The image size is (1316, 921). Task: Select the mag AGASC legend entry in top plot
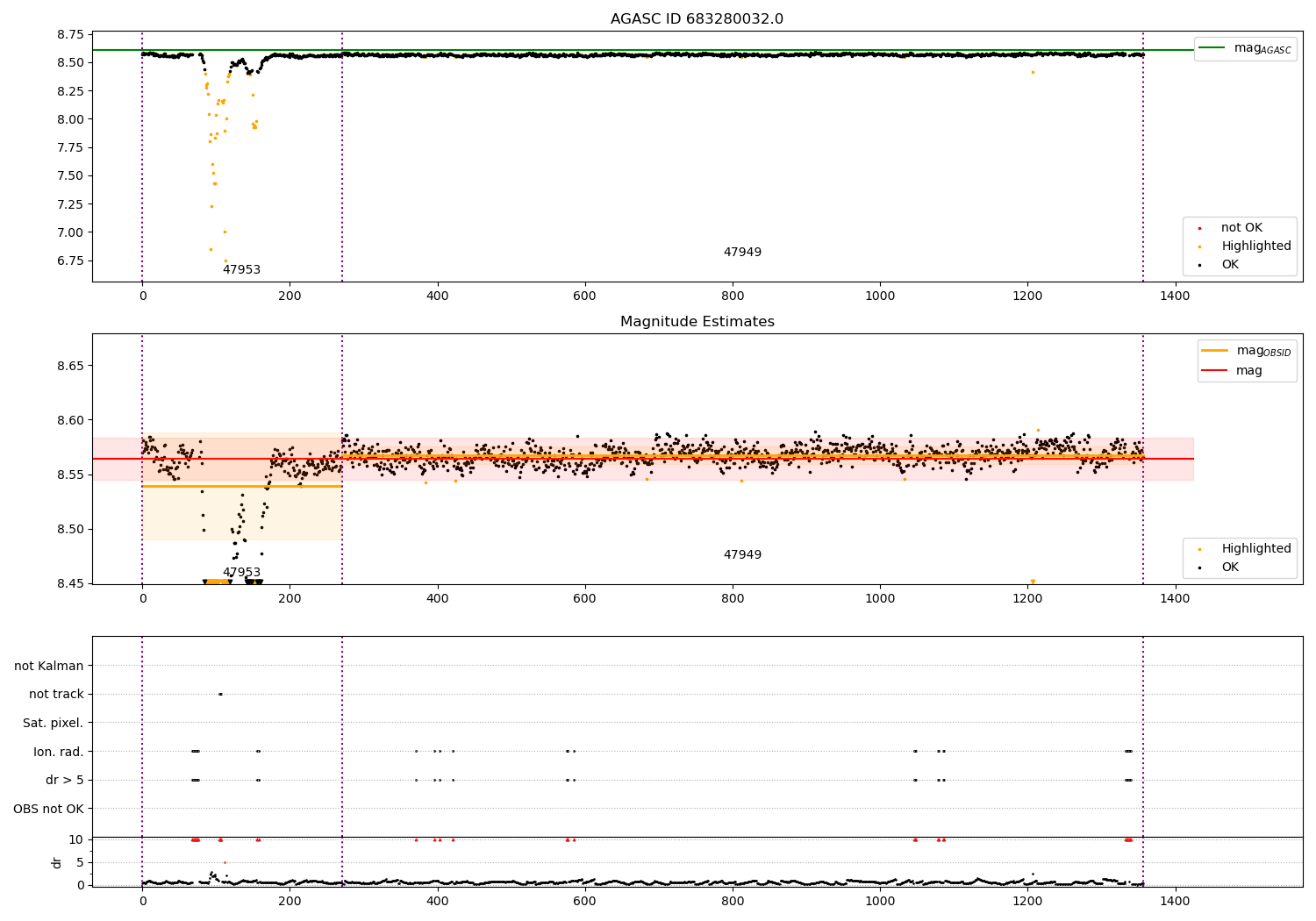tap(1245, 48)
